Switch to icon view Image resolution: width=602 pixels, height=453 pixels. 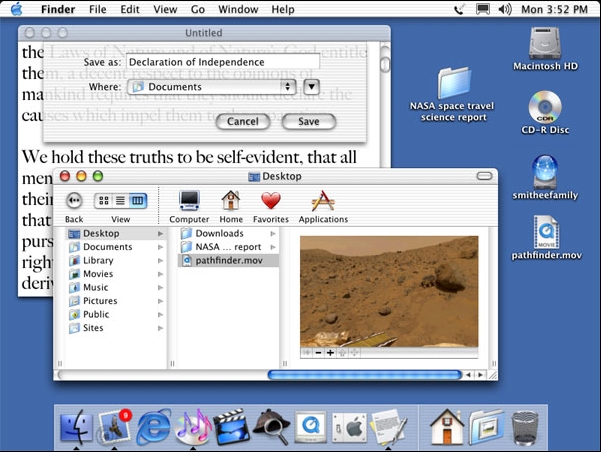[104, 200]
